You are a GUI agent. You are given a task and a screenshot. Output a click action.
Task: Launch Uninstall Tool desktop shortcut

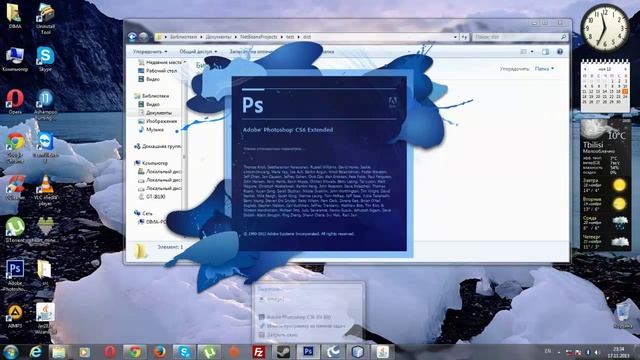45,18
